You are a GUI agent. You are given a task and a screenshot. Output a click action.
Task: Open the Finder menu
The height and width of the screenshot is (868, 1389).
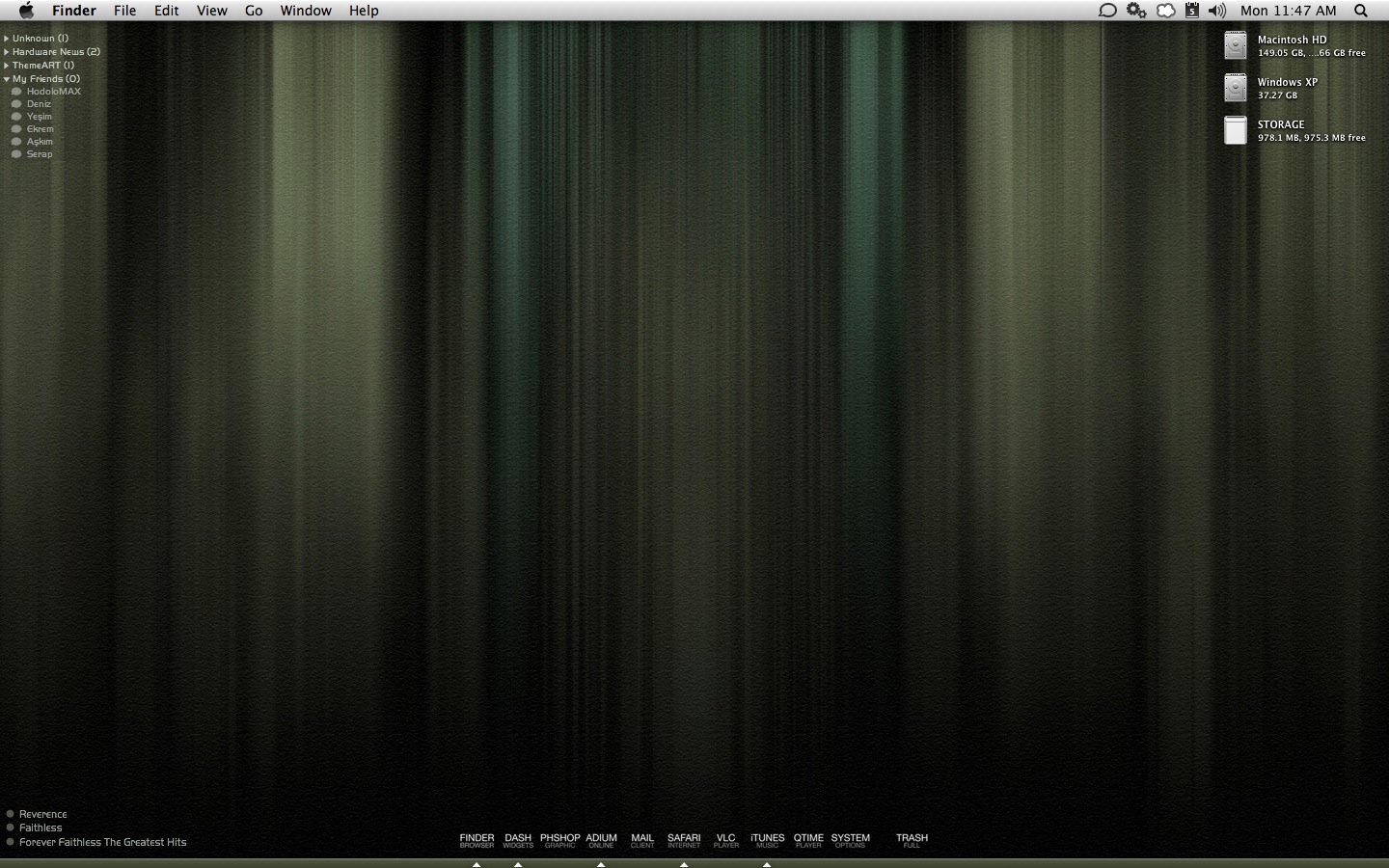[x=74, y=11]
